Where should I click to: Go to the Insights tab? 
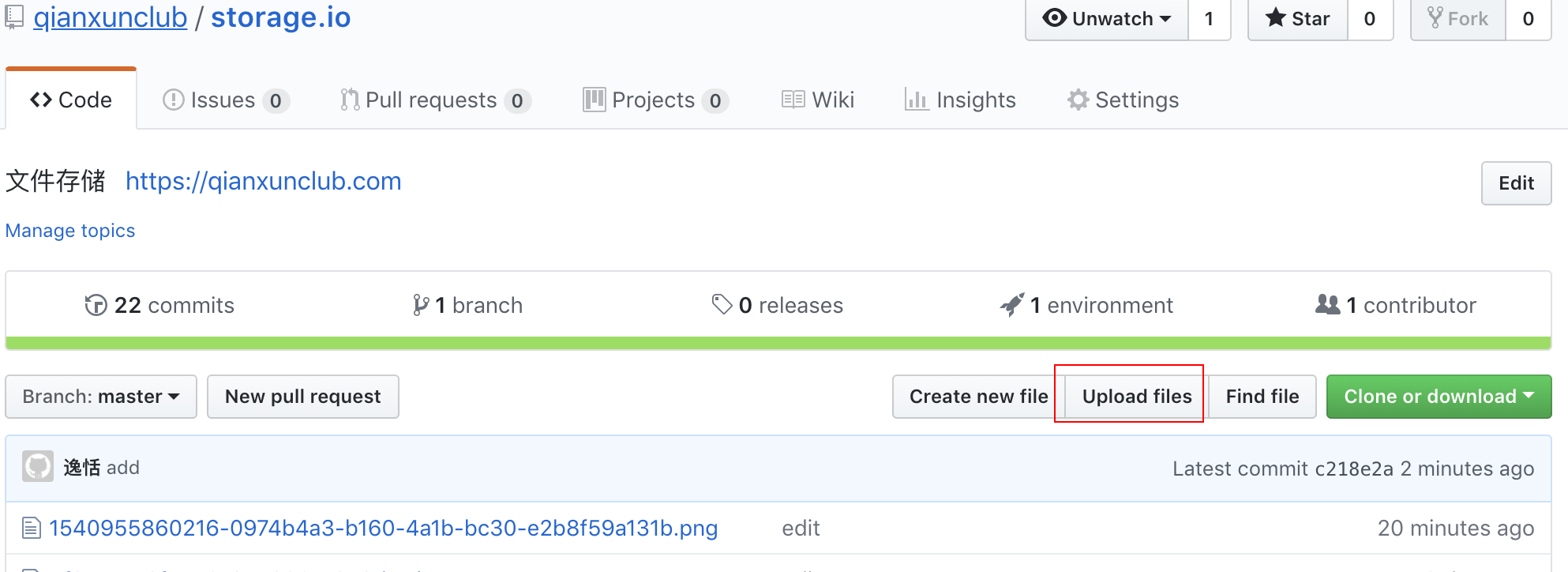[960, 100]
